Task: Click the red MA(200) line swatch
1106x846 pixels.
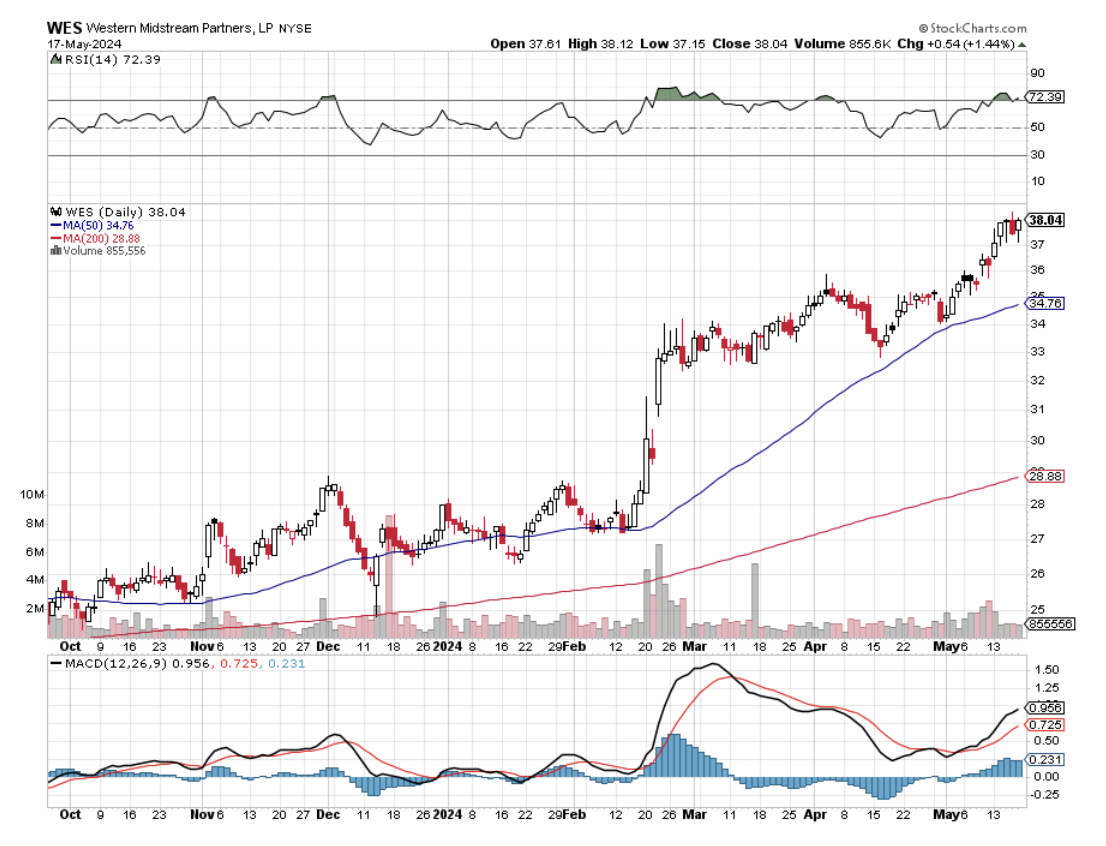Action: click(56, 238)
